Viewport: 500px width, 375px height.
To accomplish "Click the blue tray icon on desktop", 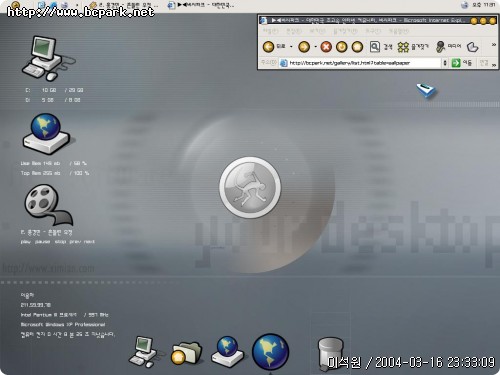I will (x=426, y=91).
